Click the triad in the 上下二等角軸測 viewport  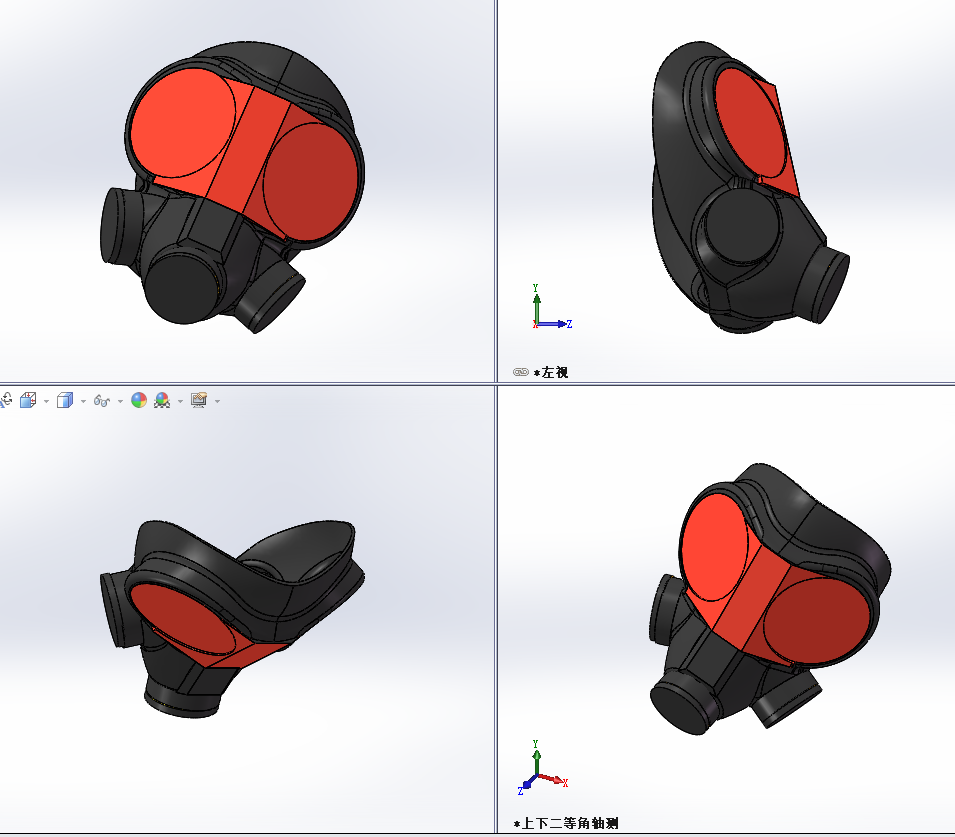543,768
